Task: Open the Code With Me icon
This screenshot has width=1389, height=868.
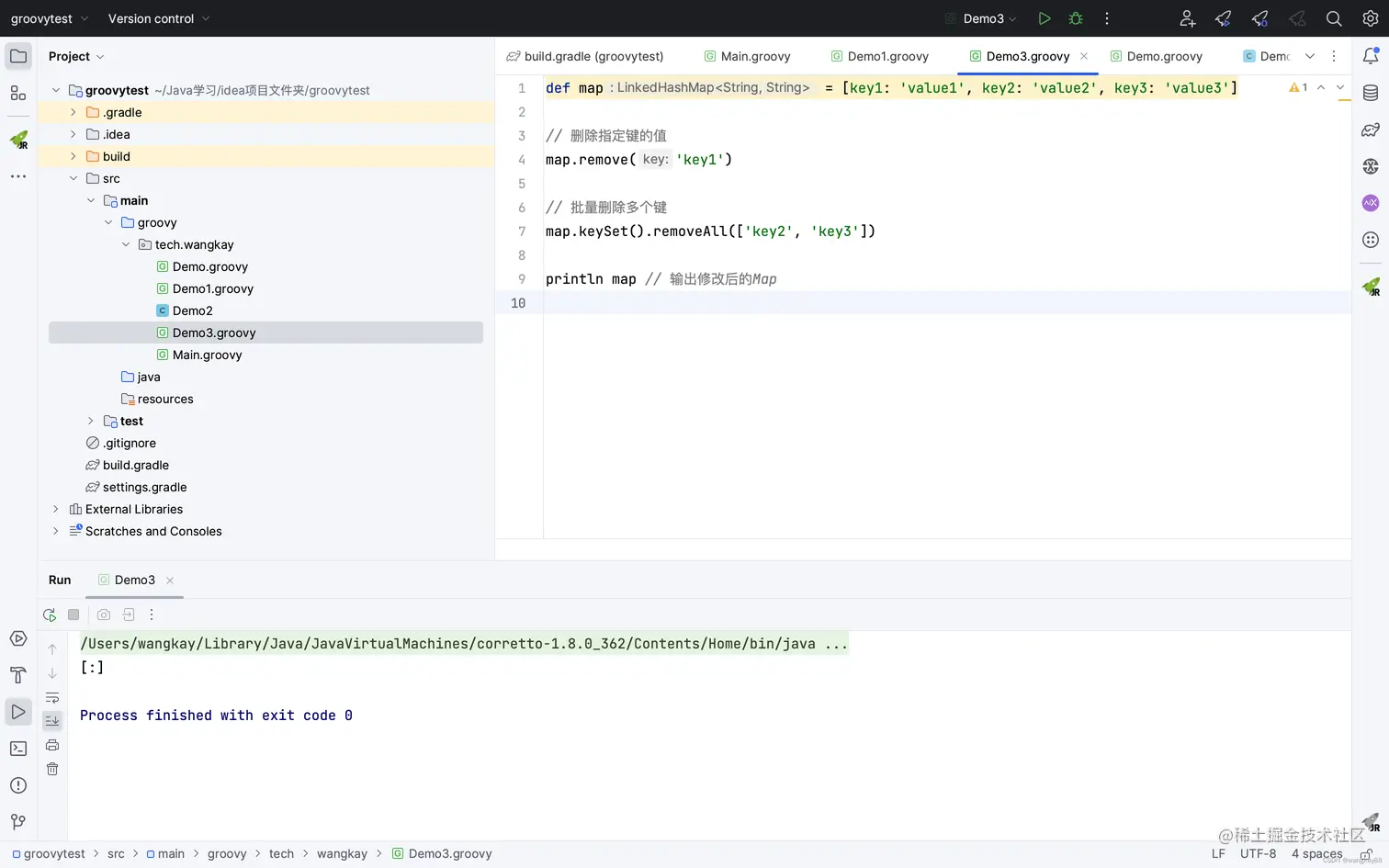Action: pyautogui.click(x=1187, y=18)
